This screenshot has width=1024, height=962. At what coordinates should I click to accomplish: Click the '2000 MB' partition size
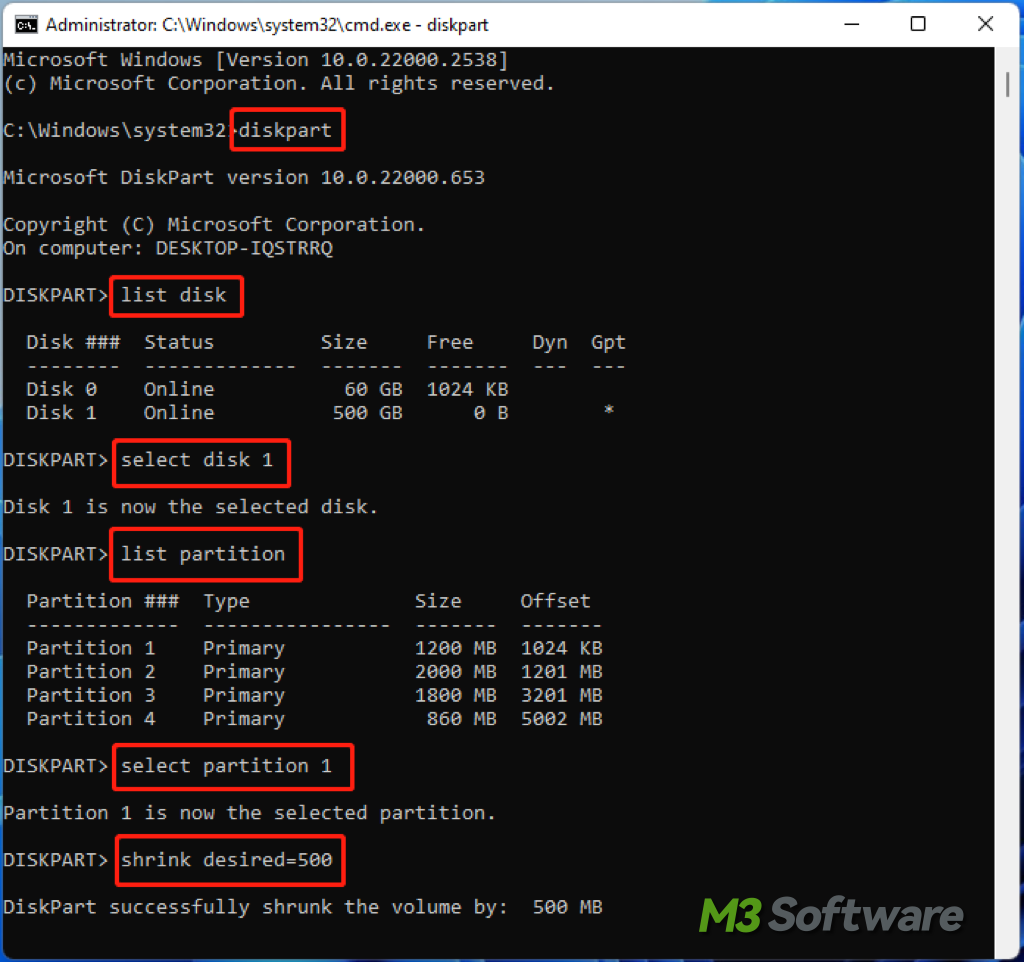(455, 671)
